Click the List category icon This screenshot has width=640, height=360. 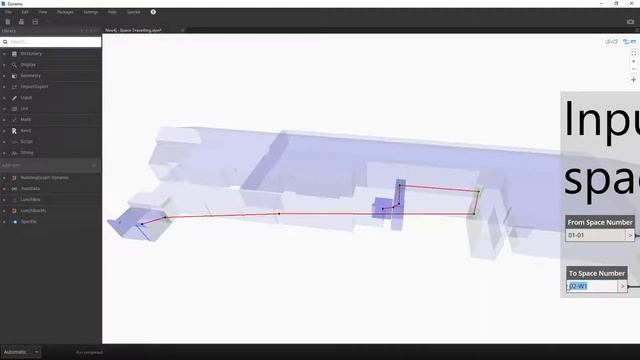tap(14, 109)
